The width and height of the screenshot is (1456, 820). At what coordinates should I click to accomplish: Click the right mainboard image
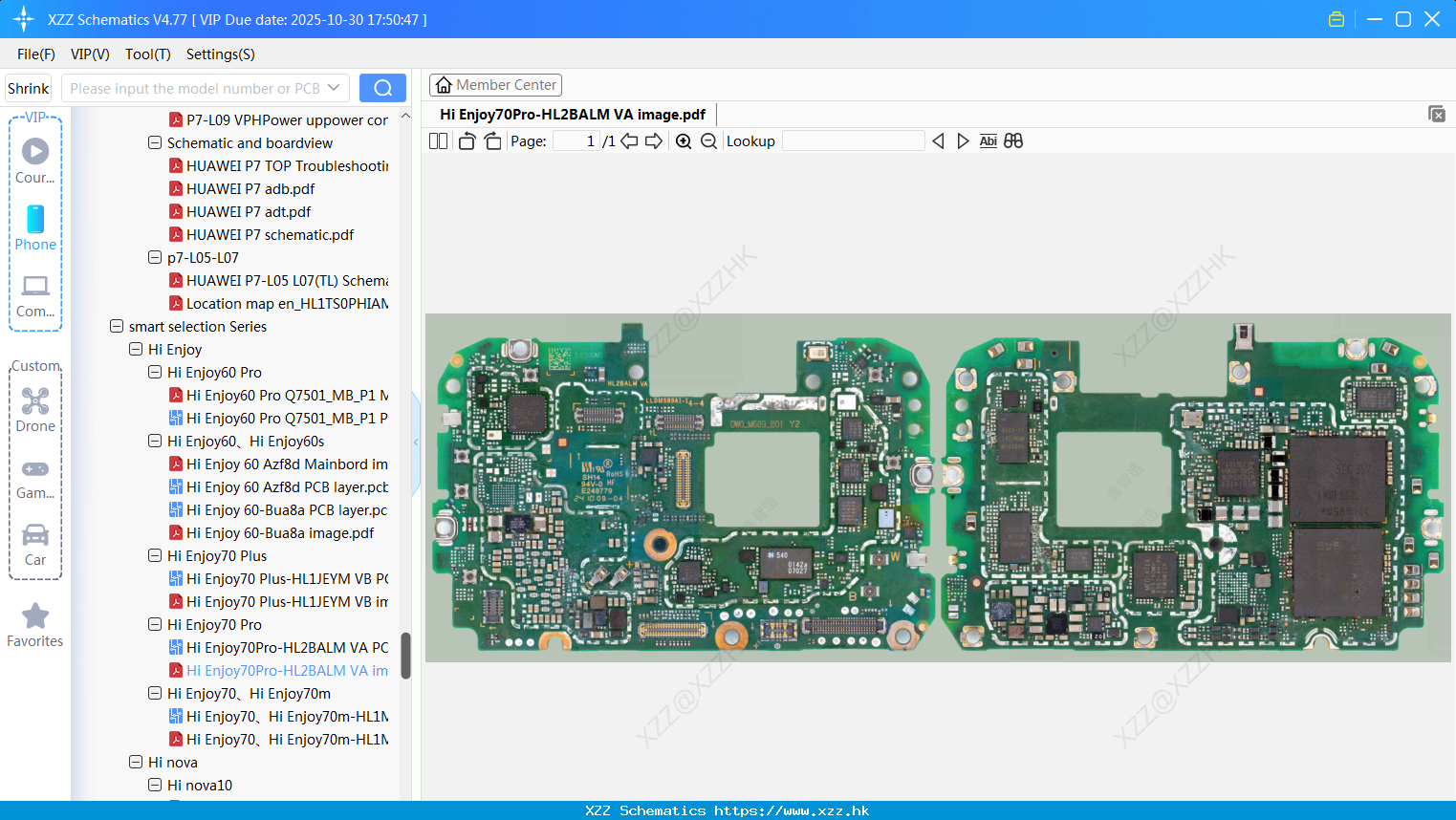(1190, 488)
